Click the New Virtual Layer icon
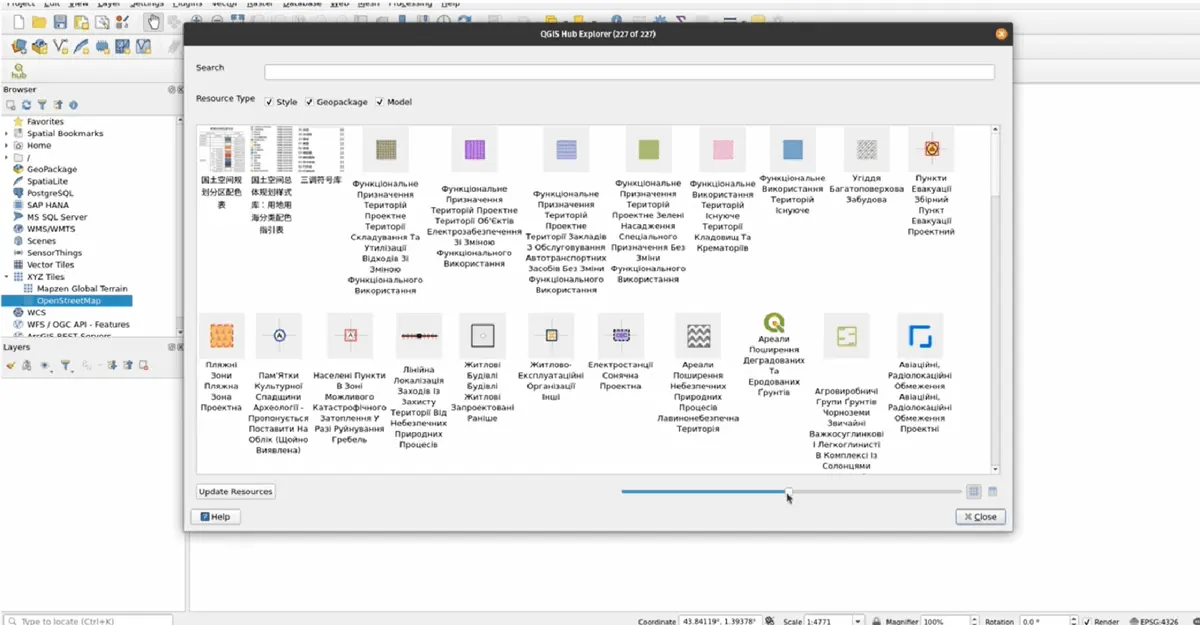The width and height of the screenshot is (1200, 625). click(143, 46)
